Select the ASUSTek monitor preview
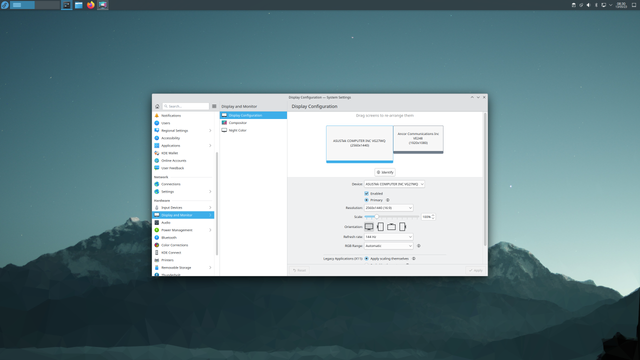 [x=360, y=144]
